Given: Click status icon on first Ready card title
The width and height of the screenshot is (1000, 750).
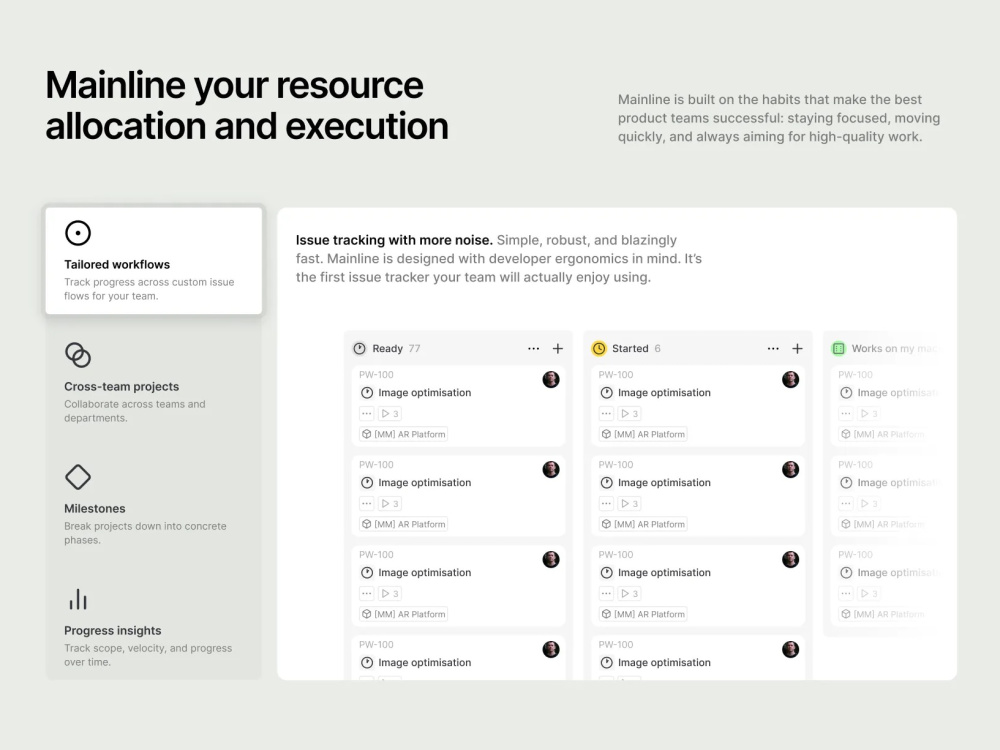Looking at the screenshot, I should pyautogui.click(x=367, y=393).
